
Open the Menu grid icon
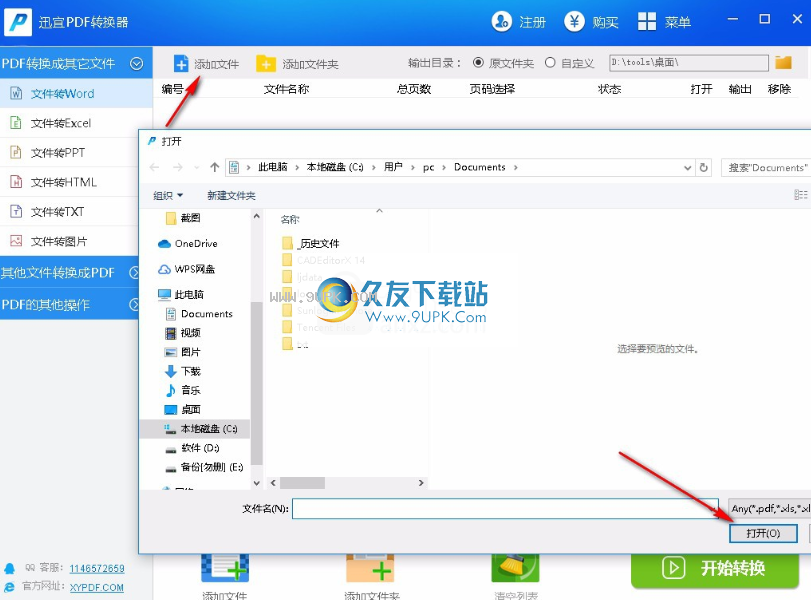click(647, 22)
